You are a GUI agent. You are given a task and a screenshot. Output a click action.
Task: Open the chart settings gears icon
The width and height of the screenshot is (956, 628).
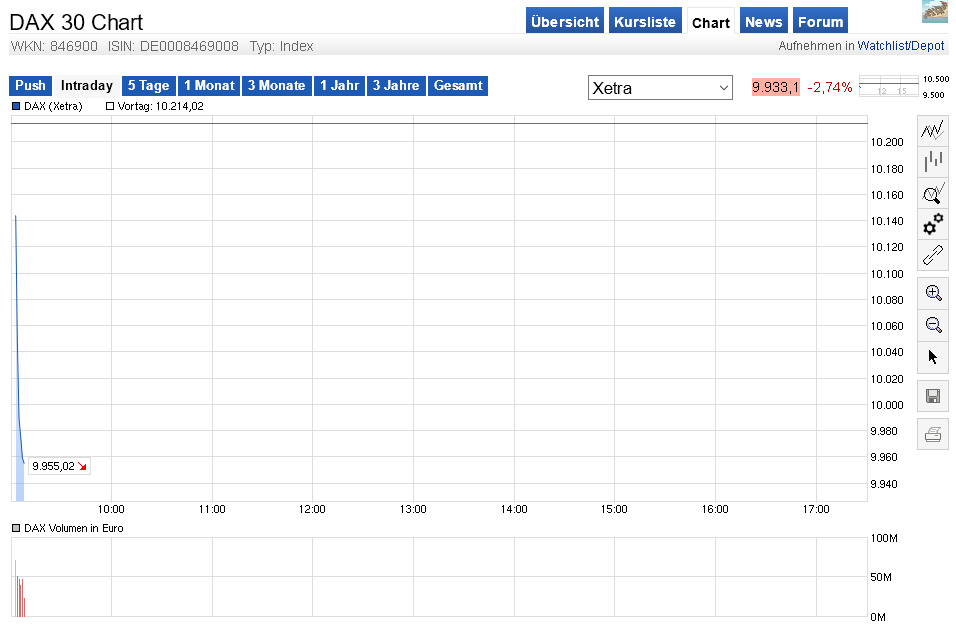click(932, 224)
